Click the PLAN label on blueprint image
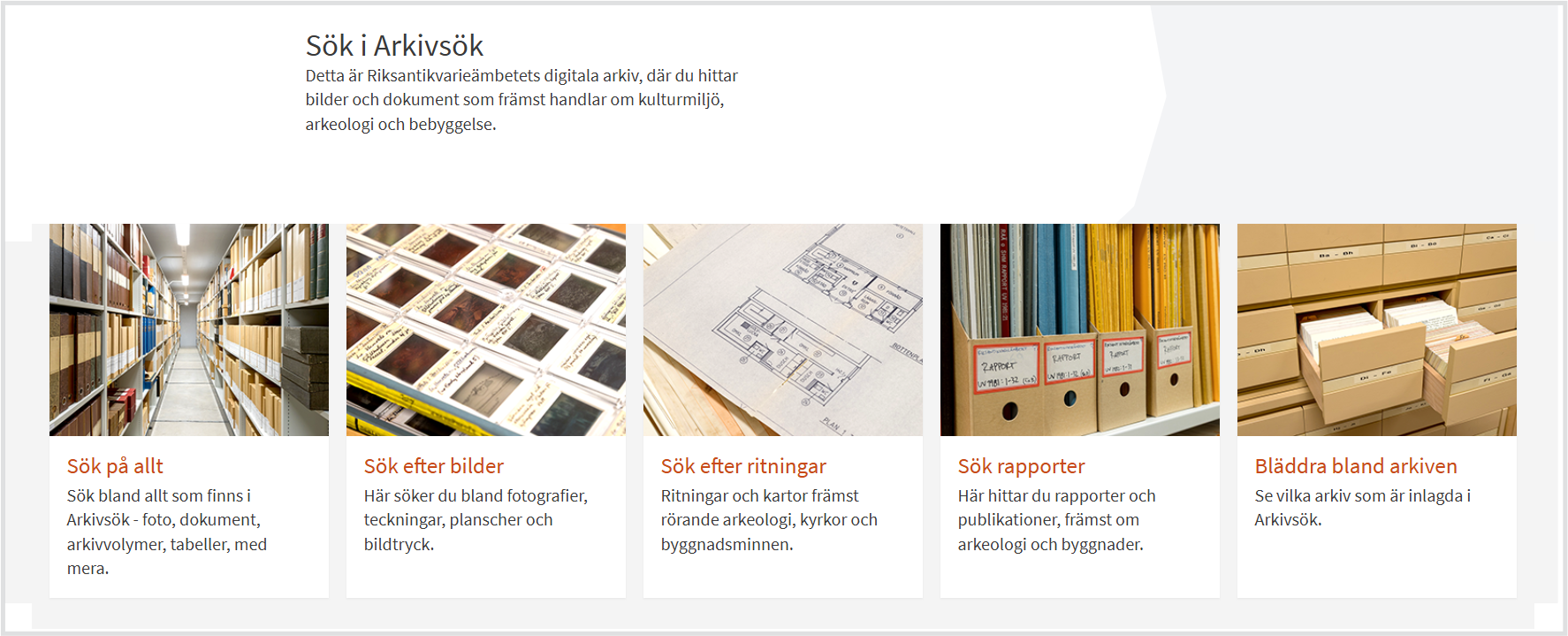The image size is (1568, 636). (x=834, y=425)
